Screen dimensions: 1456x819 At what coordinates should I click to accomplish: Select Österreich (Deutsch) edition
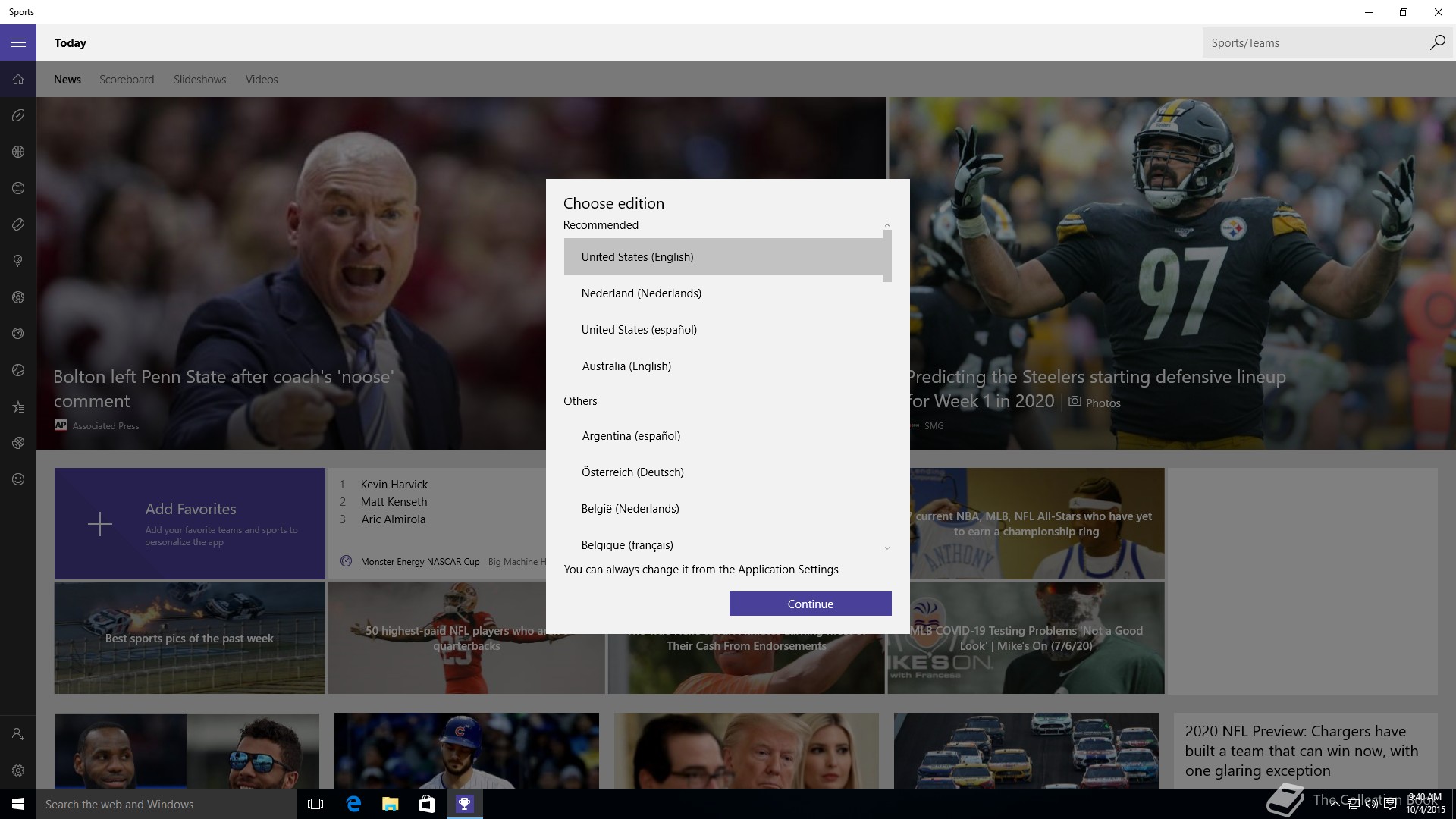point(723,472)
